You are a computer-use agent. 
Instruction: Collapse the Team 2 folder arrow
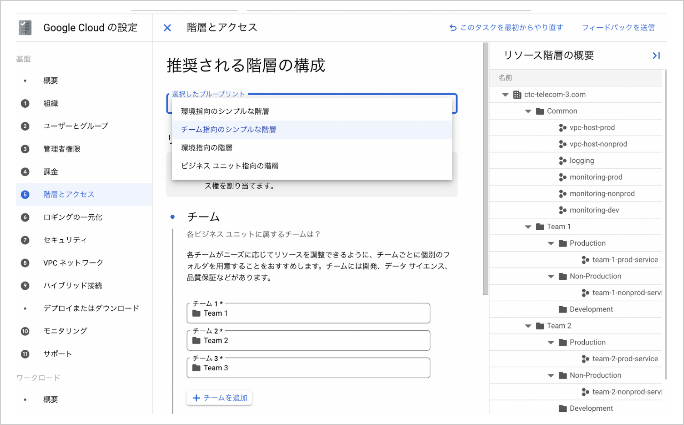528,326
